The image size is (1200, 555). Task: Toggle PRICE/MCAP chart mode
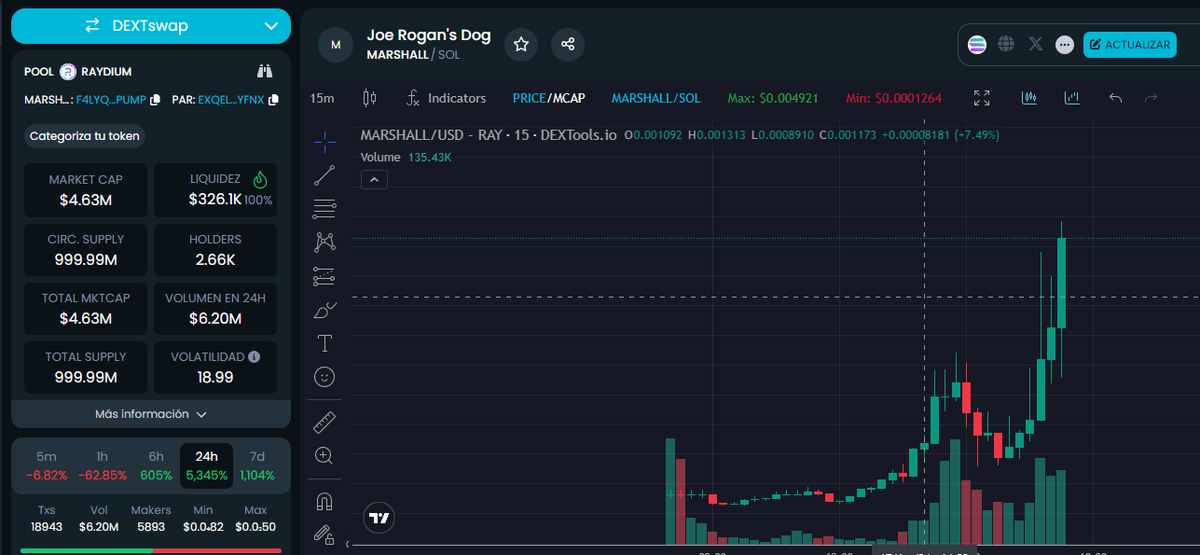click(x=549, y=98)
